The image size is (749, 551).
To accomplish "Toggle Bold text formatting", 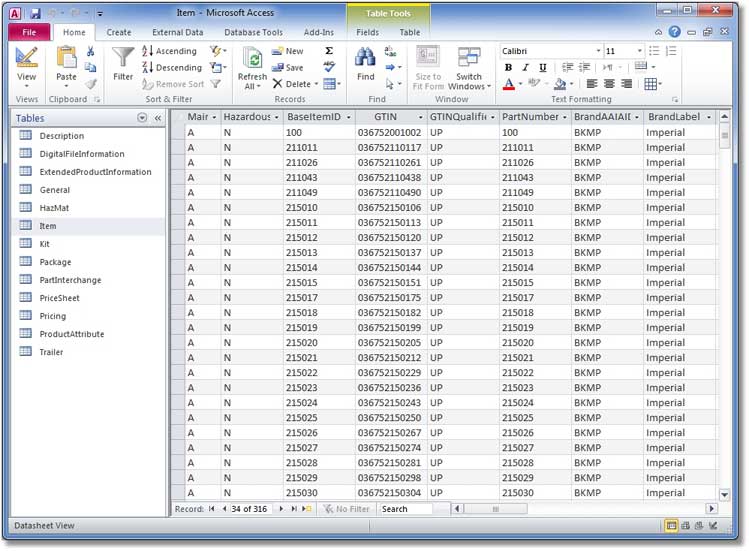I will (x=509, y=67).
